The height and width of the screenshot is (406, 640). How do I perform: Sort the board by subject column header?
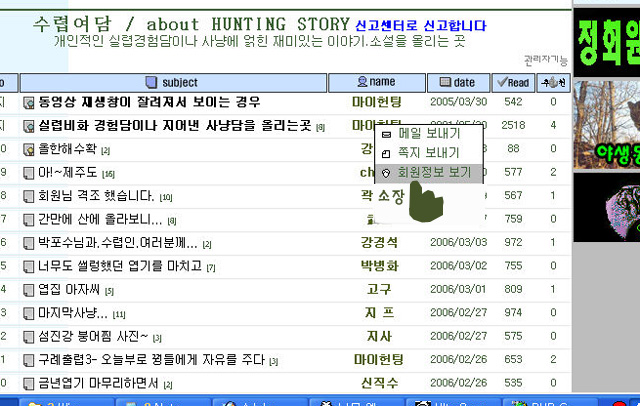pyautogui.click(x=180, y=81)
